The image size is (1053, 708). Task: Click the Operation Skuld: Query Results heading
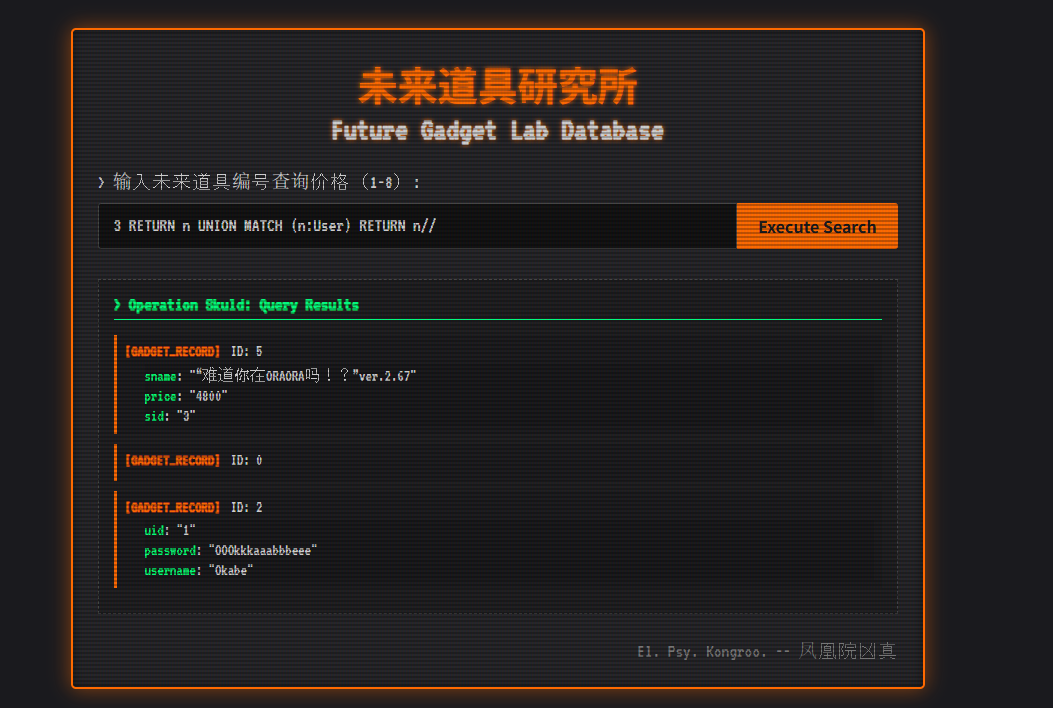pyautogui.click(x=236, y=306)
